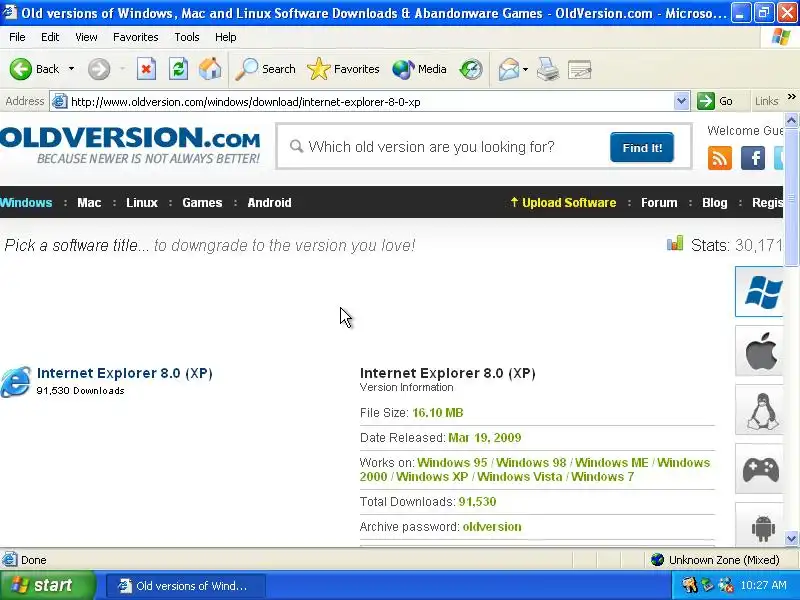Screen dimensions: 800x600
Task: Click the Upload Software link
Action: (x=563, y=203)
